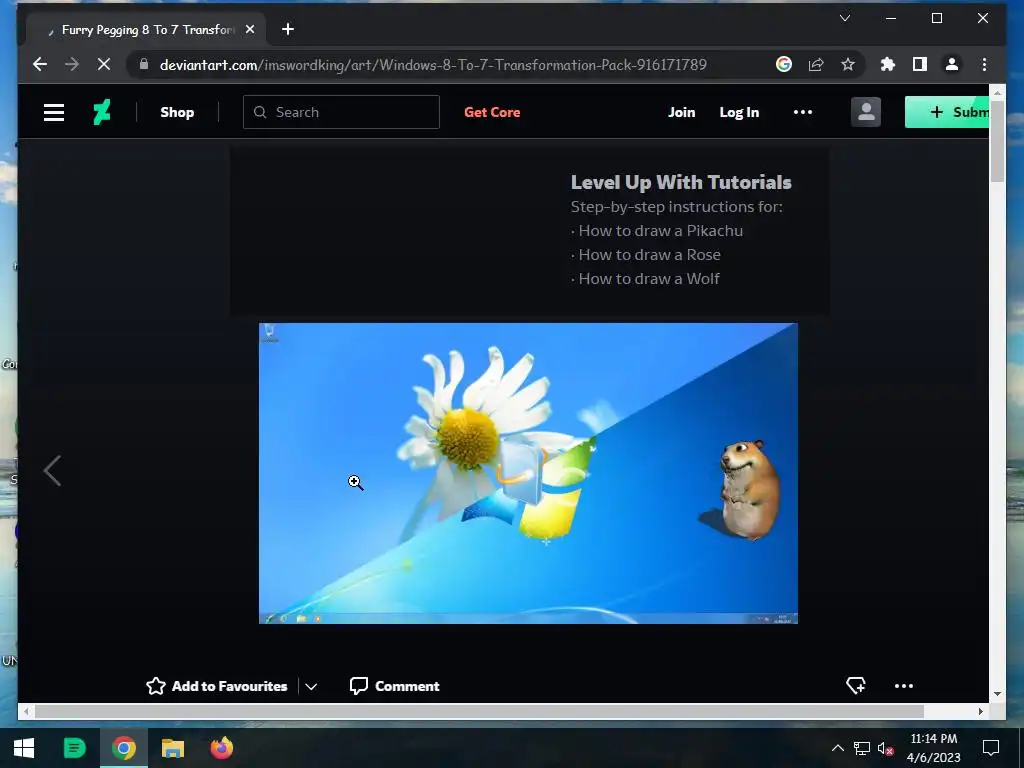Click the browser forward arrow

72,65
